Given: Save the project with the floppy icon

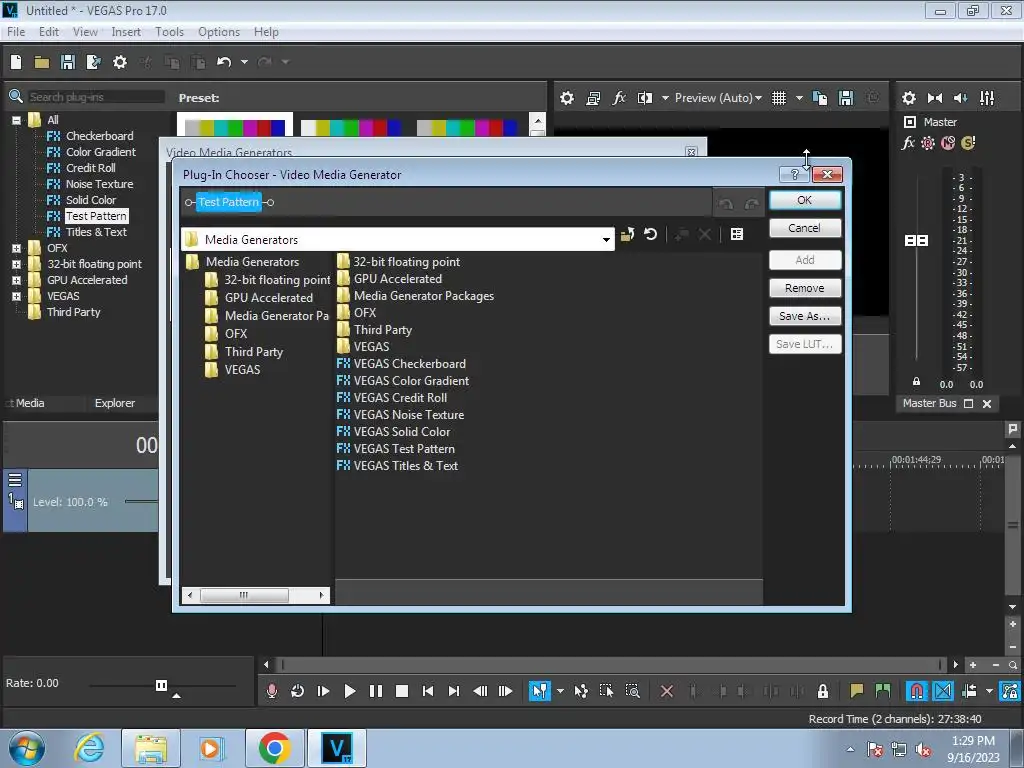Looking at the screenshot, I should 67,62.
